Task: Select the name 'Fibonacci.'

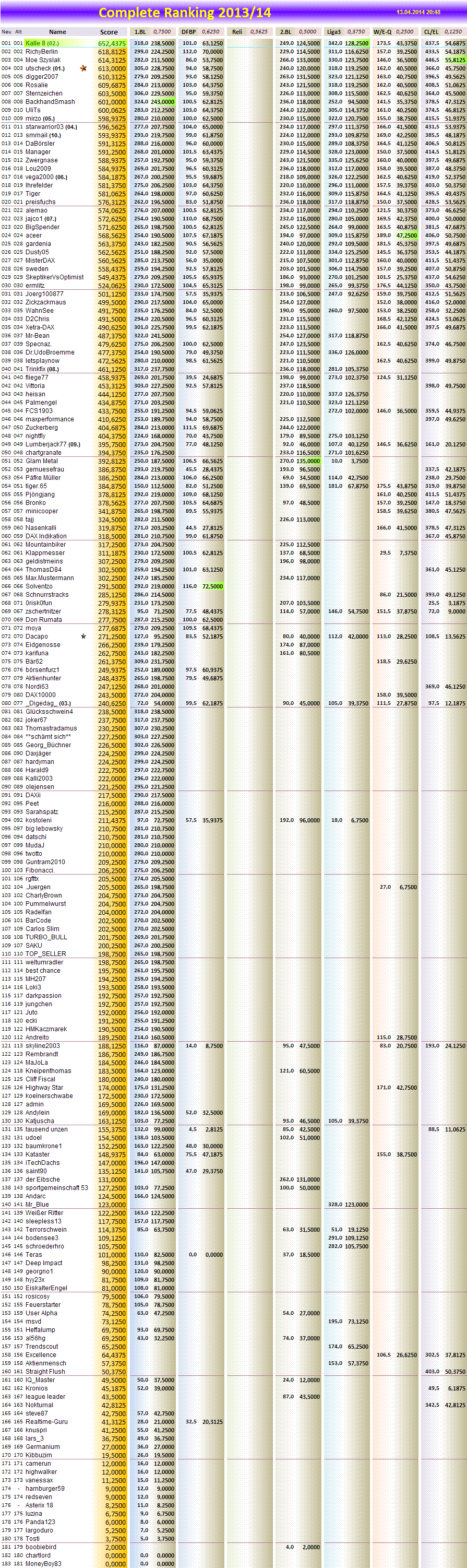Action: (x=40, y=870)
